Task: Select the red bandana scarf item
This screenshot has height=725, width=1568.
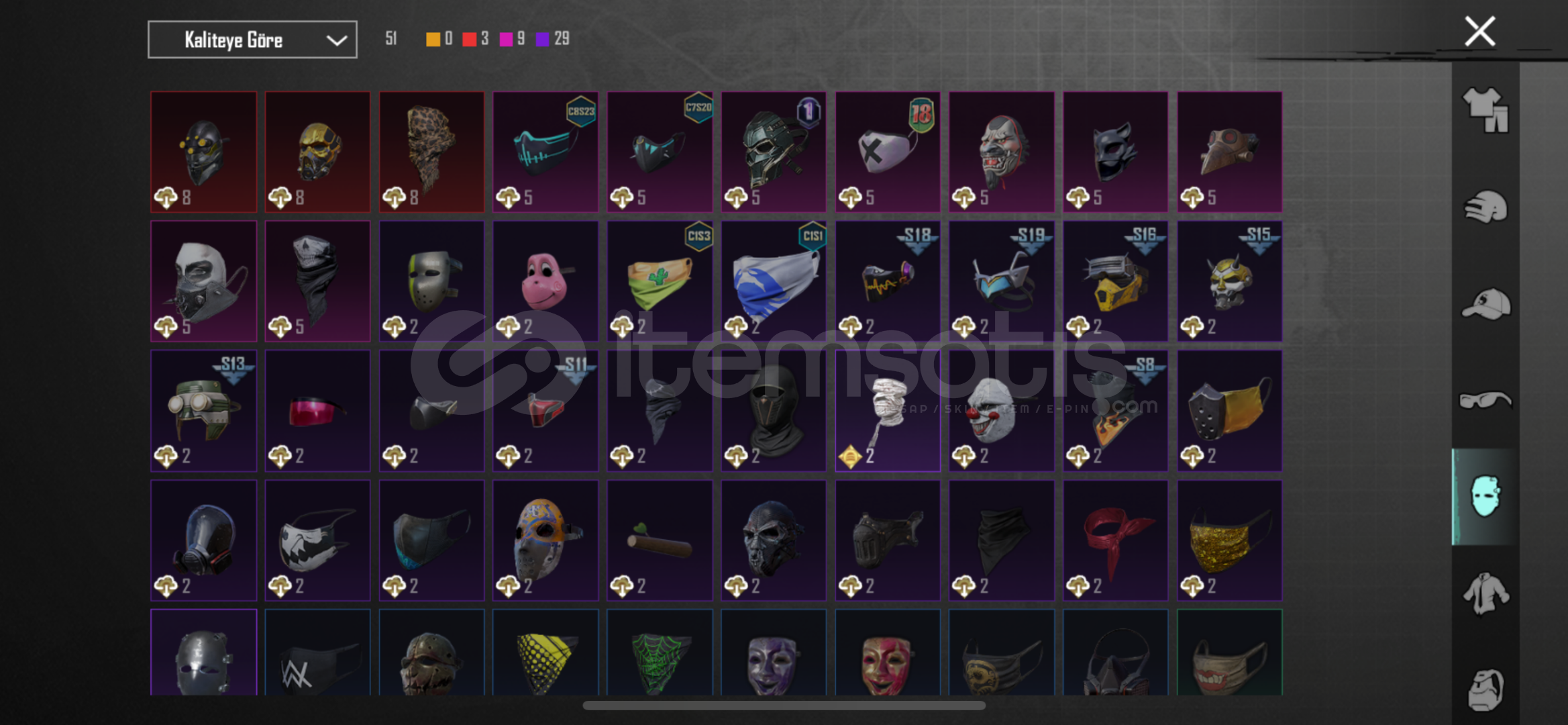Action: [1115, 540]
